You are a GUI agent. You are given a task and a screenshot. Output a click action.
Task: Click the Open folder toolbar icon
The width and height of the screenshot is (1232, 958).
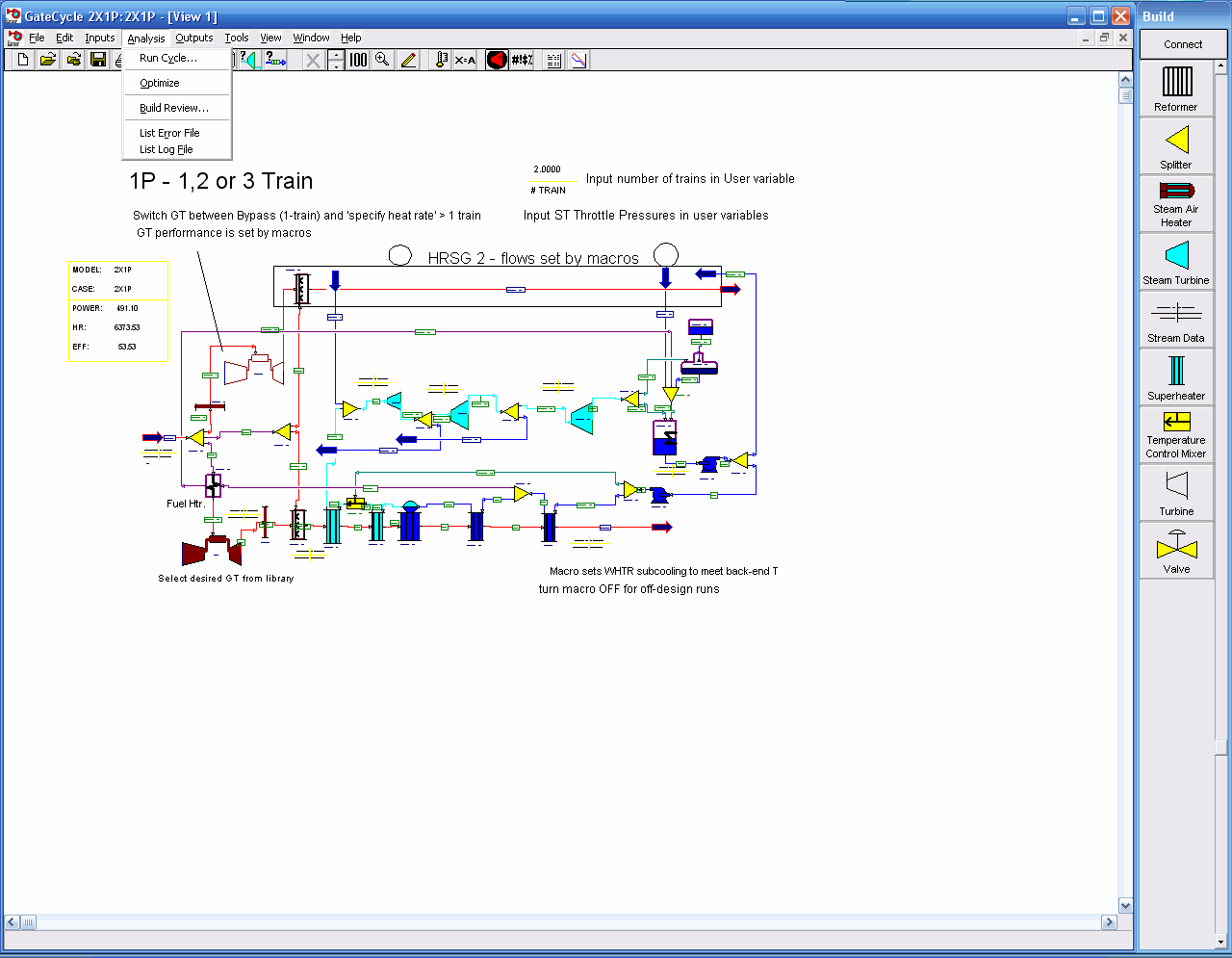(48, 60)
